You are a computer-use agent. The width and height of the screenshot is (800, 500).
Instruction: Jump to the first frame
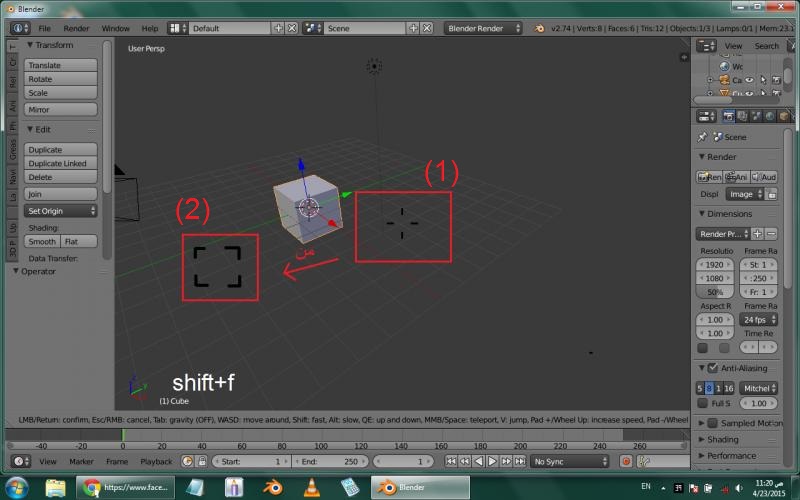pos(451,461)
